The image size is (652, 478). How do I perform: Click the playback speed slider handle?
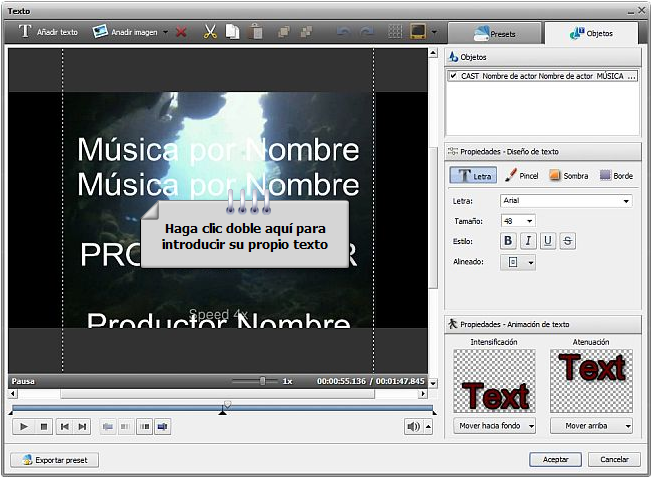pyautogui.click(x=263, y=381)
